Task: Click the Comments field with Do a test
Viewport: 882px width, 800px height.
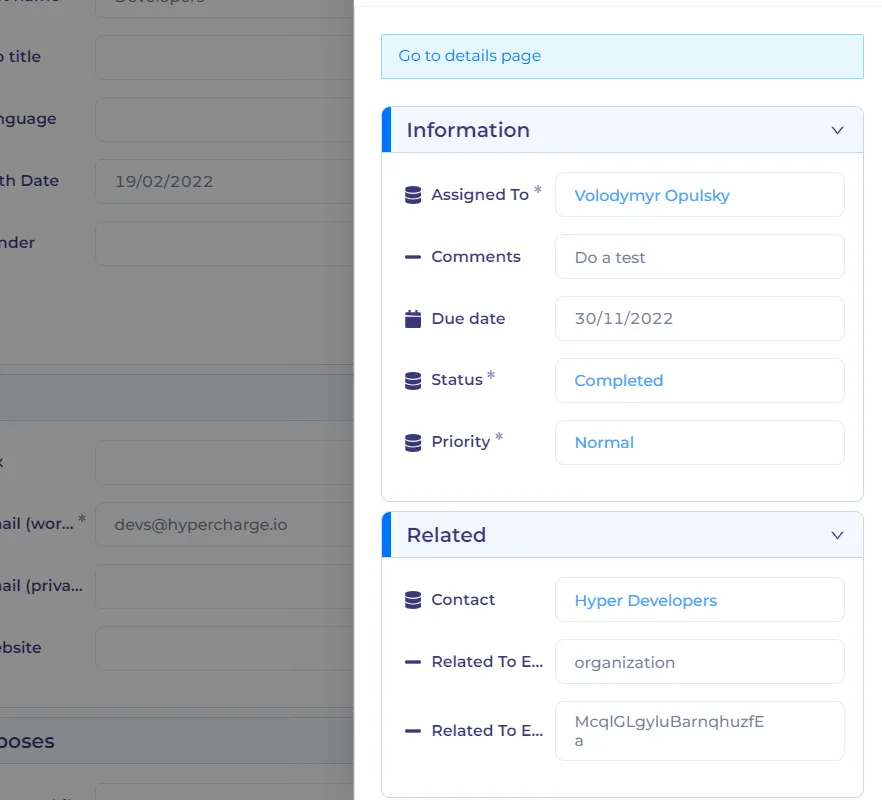Action: coord(700,257)
